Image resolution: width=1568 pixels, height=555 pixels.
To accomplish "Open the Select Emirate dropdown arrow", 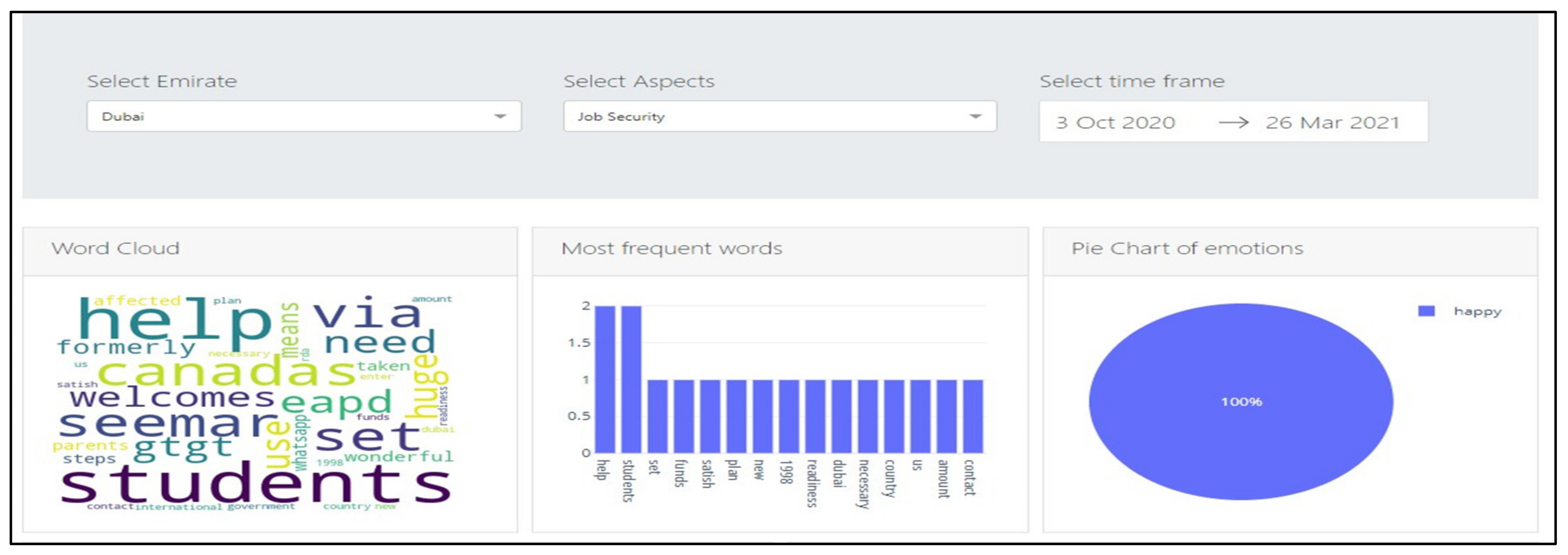I will click(500, 116).
